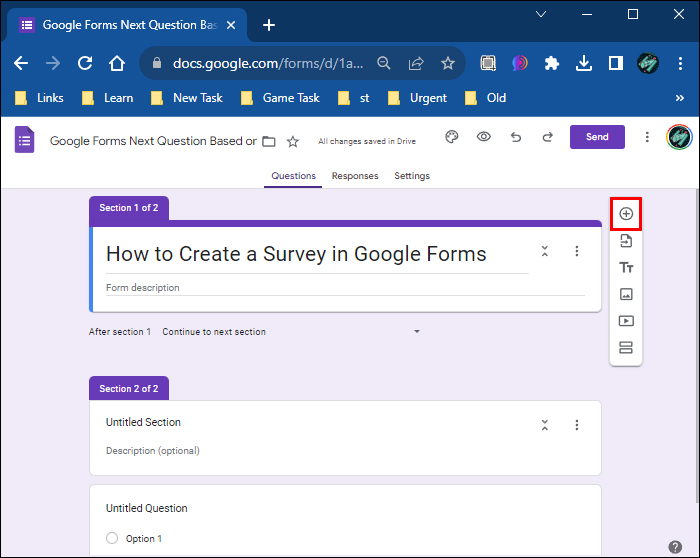Open the Game Task bookmarks folder
The height and width of the screenshot is (558, 700).
tap(280, 98)
